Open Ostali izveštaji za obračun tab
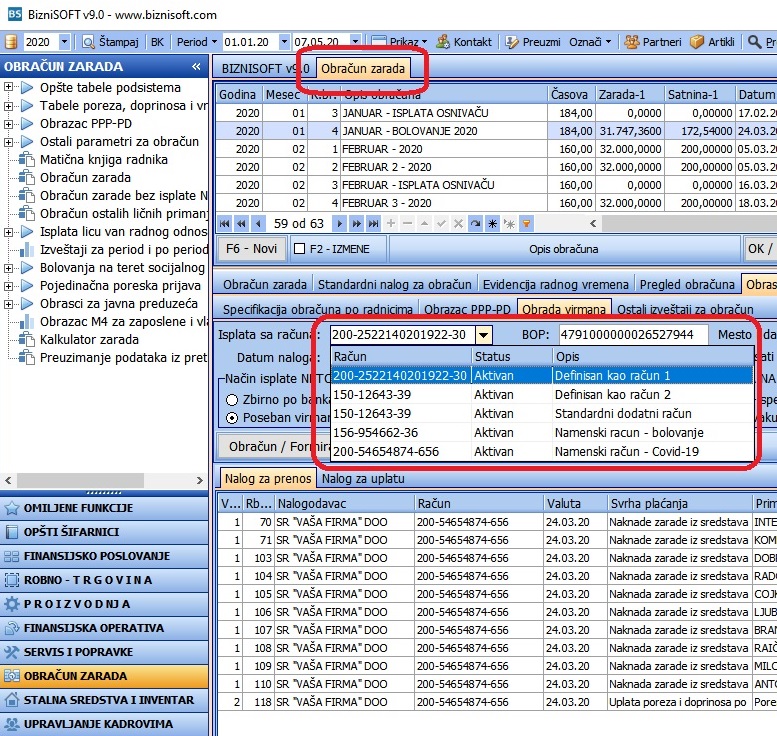The width and height of the screenshot is (777, 736). (685, 309)
